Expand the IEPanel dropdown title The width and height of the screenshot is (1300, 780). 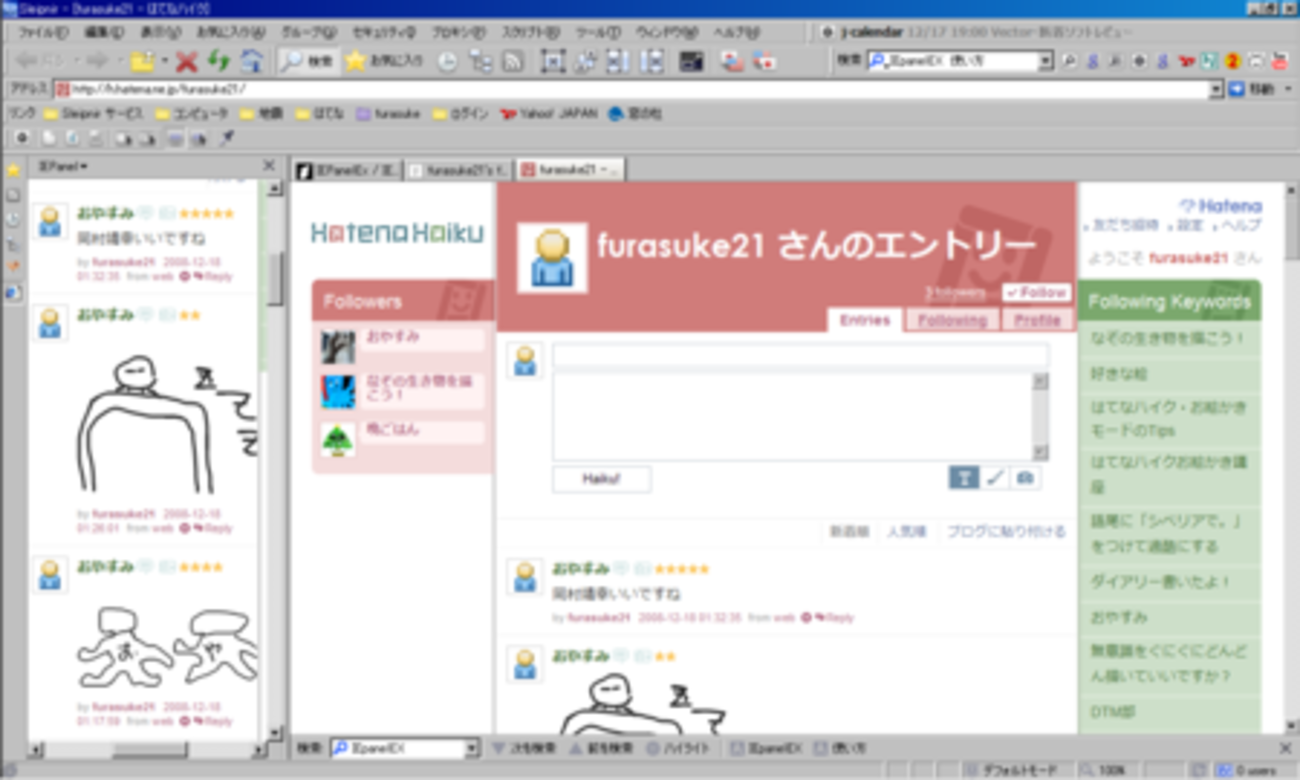(x=63, y=166)
